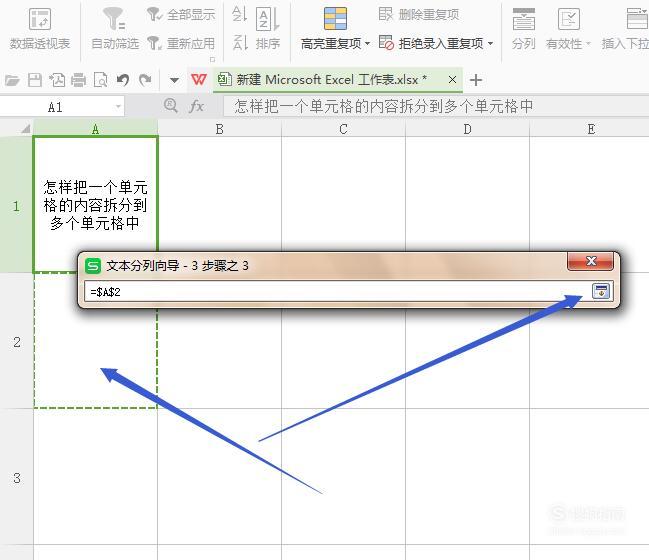Open the Sort (排序) dialog

268,29
